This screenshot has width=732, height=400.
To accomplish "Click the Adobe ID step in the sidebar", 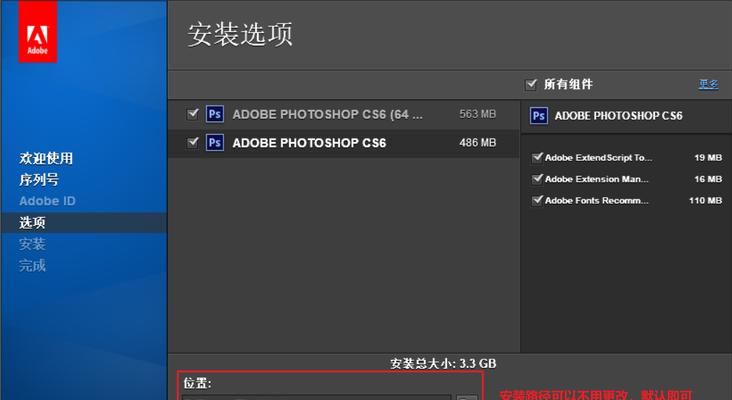I will point(47,201).
